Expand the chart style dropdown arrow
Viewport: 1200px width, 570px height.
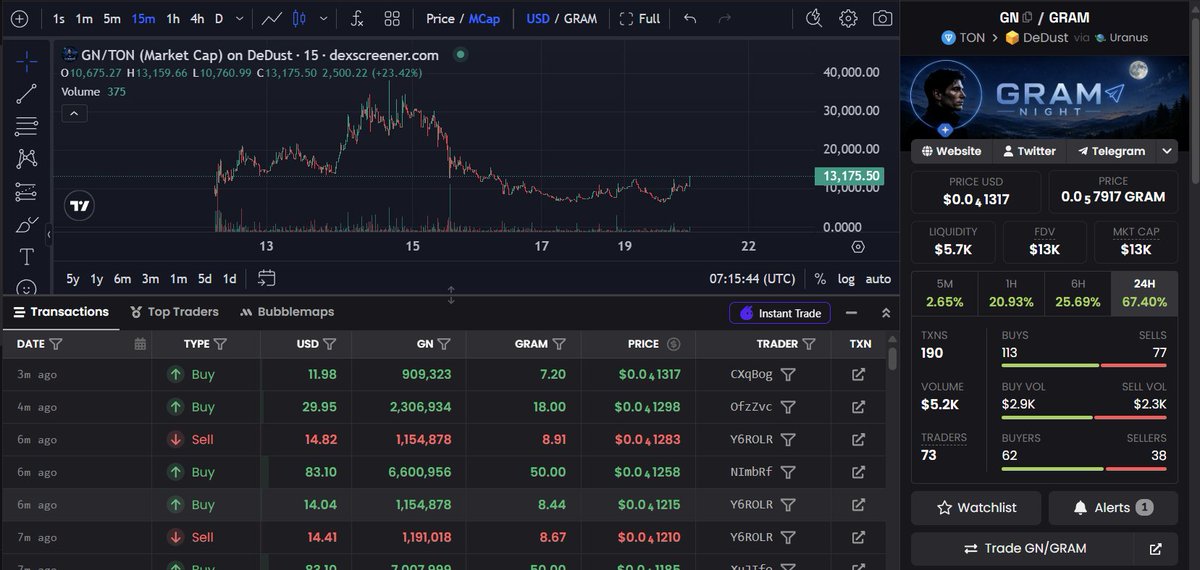[323, 18]
